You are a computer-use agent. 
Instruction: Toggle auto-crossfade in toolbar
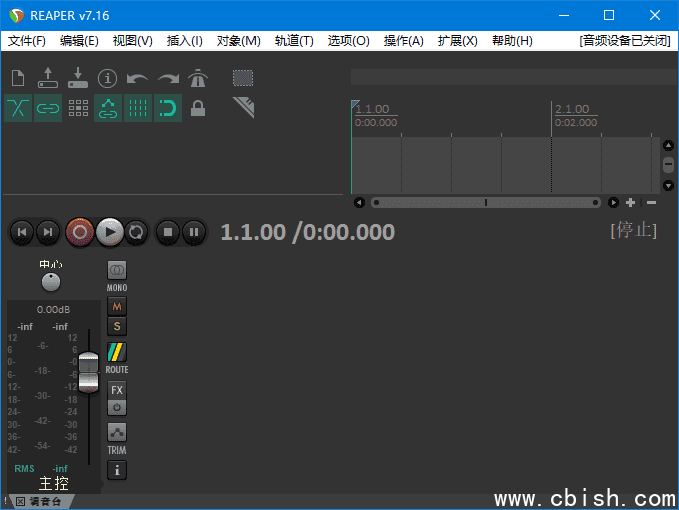point(18,108)
